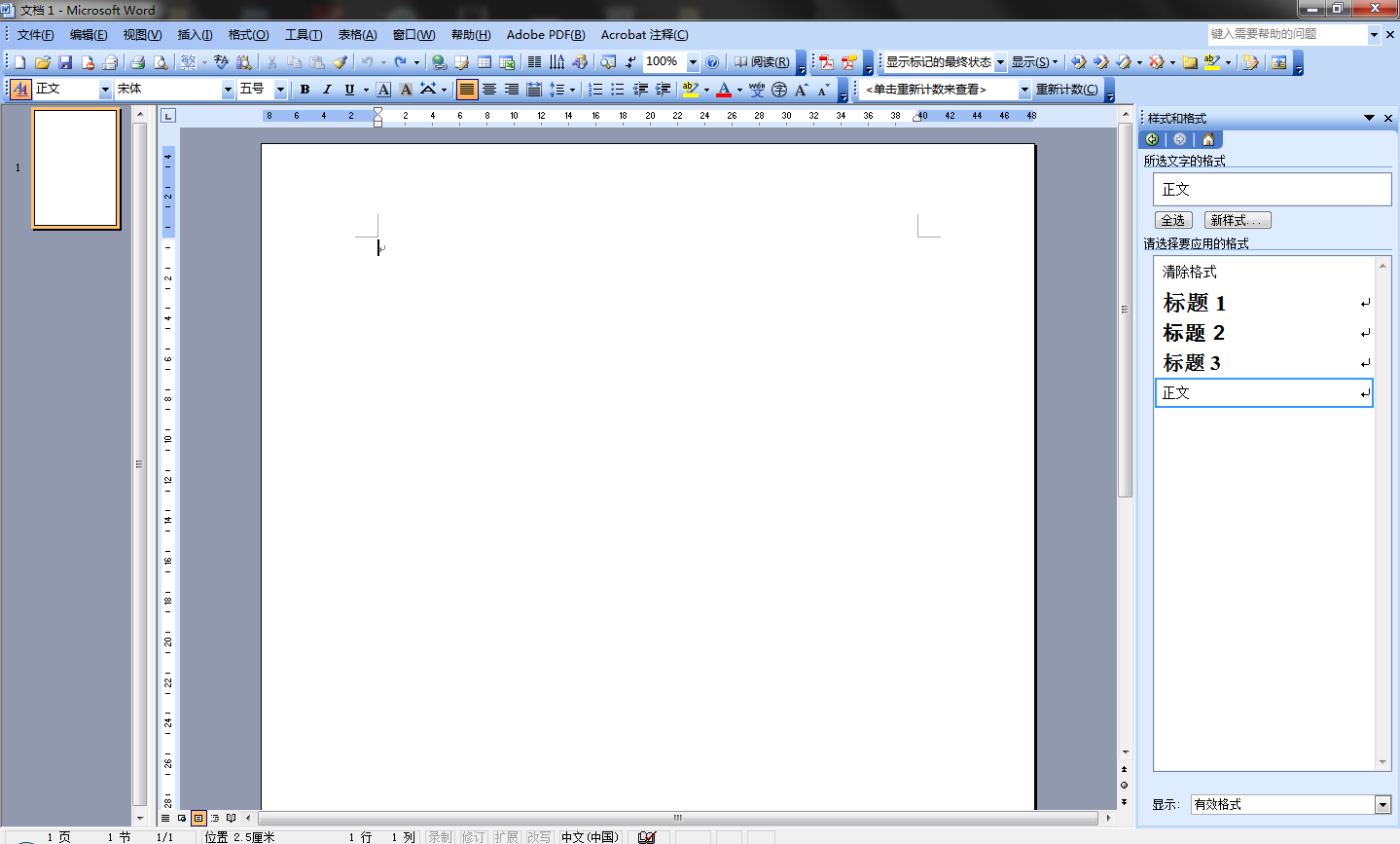This screenshot has height=844, width=1400.
Task: Click the Cut scissors icon
Action: pyautogui.click(x=271, y=62)
